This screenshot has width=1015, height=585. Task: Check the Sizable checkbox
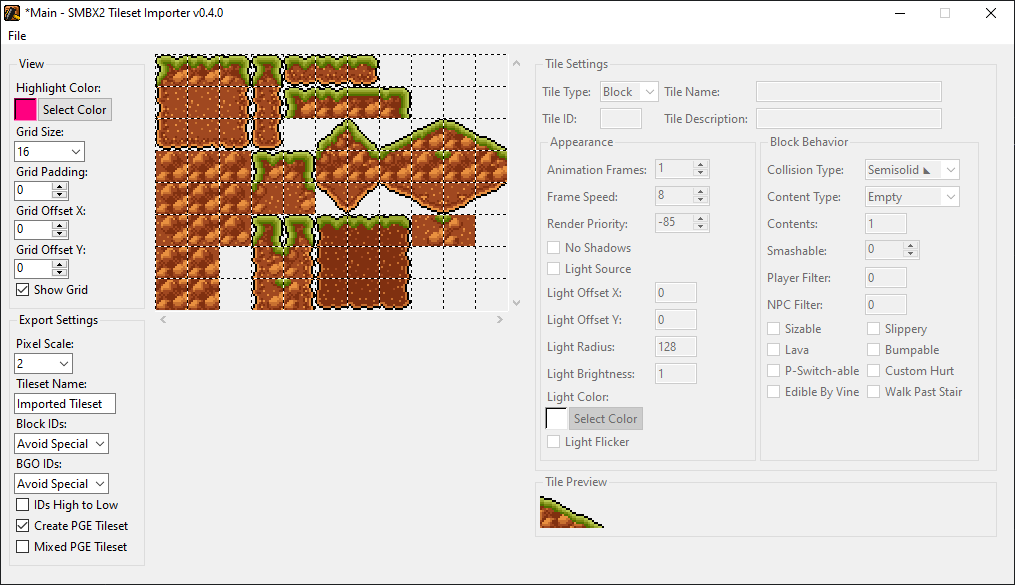(774, 329)
